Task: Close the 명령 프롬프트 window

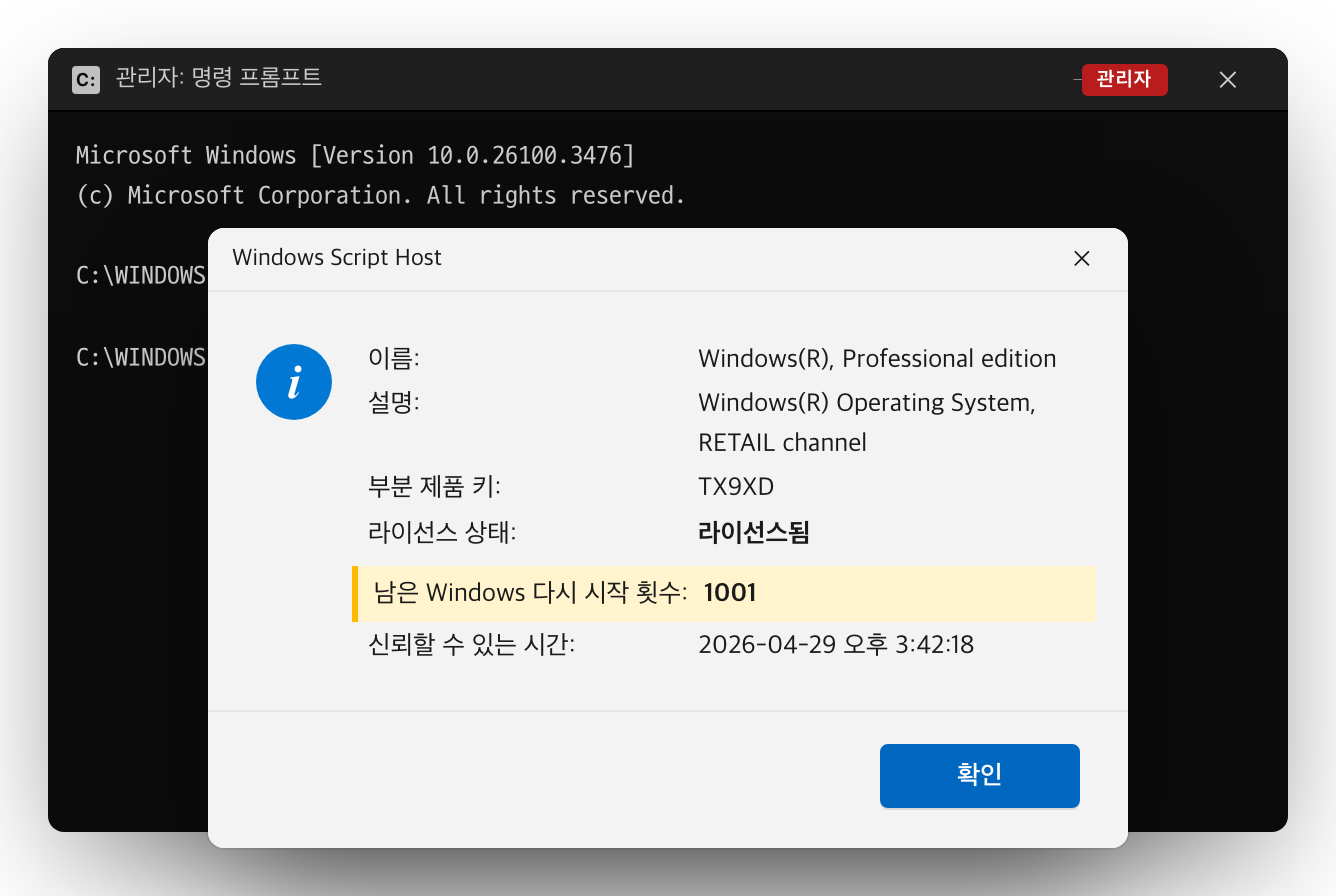Action: pyautogui.click(x=1228, y=80)
